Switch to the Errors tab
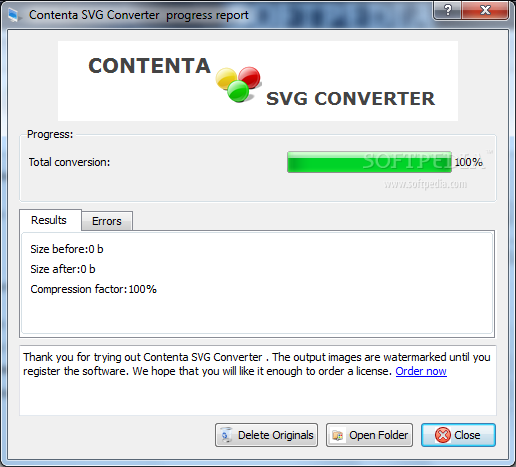This screenshot has height=467, width=516. pos(107,221)
